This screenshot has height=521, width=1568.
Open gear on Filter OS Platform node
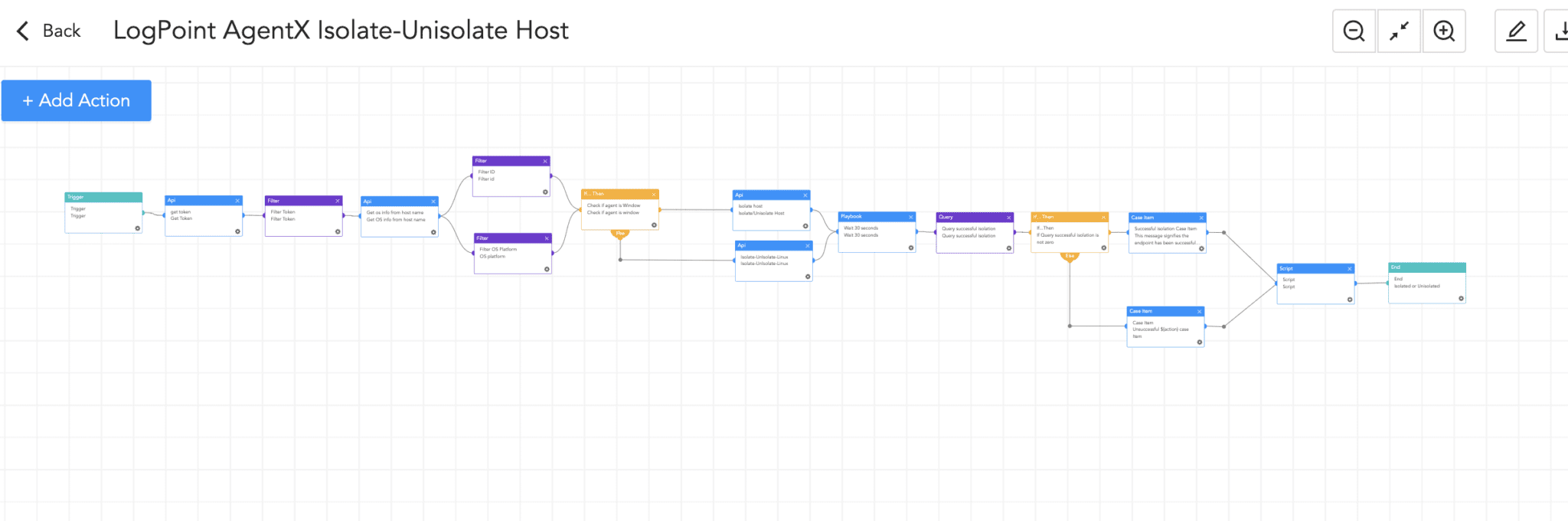[547, 269]
